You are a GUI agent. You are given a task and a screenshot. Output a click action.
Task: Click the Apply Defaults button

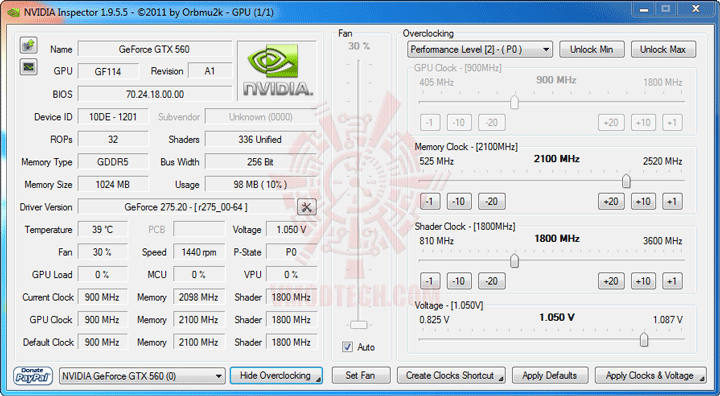550,375
